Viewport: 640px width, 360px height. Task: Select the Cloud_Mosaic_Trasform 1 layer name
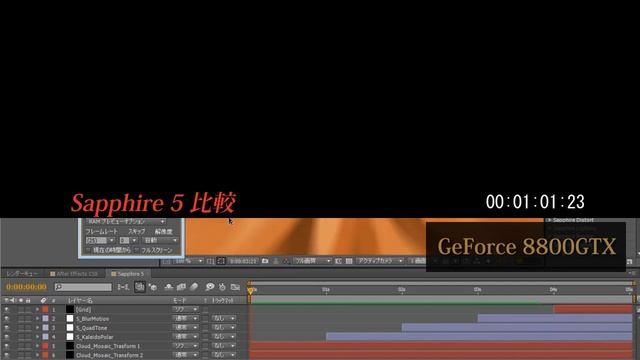click(x=108, y=346)
